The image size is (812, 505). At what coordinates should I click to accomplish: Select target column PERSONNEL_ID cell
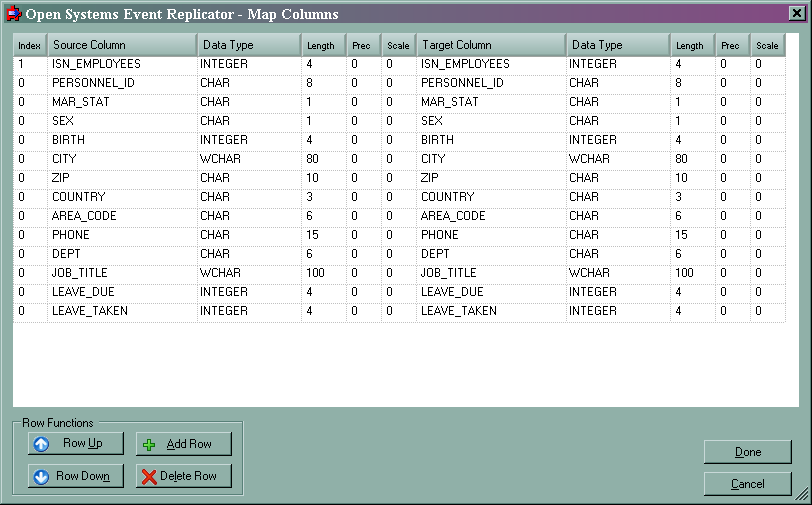point(491,83)
